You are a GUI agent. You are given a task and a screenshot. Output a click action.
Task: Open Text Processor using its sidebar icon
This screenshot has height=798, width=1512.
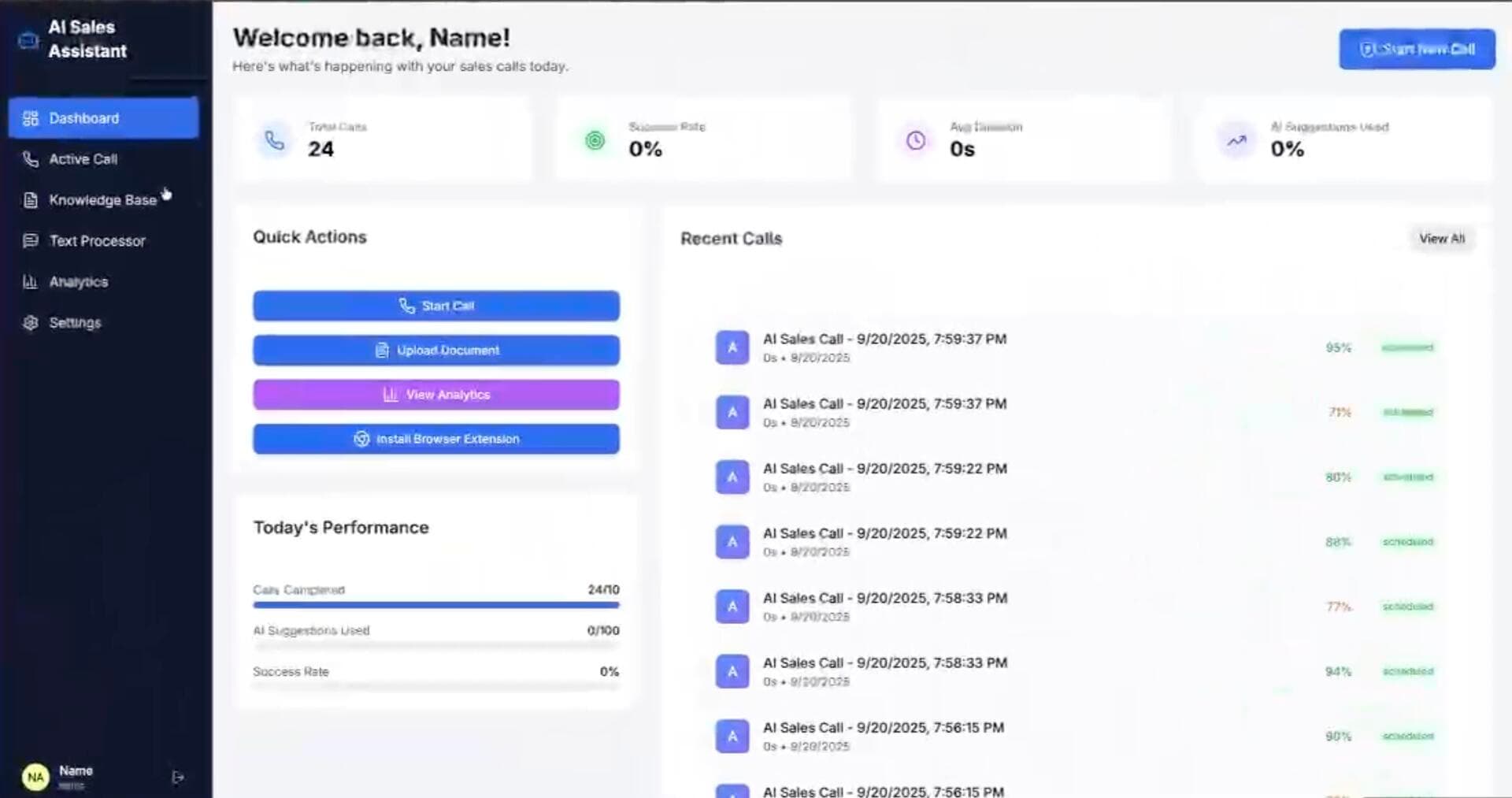coord(30,241)
